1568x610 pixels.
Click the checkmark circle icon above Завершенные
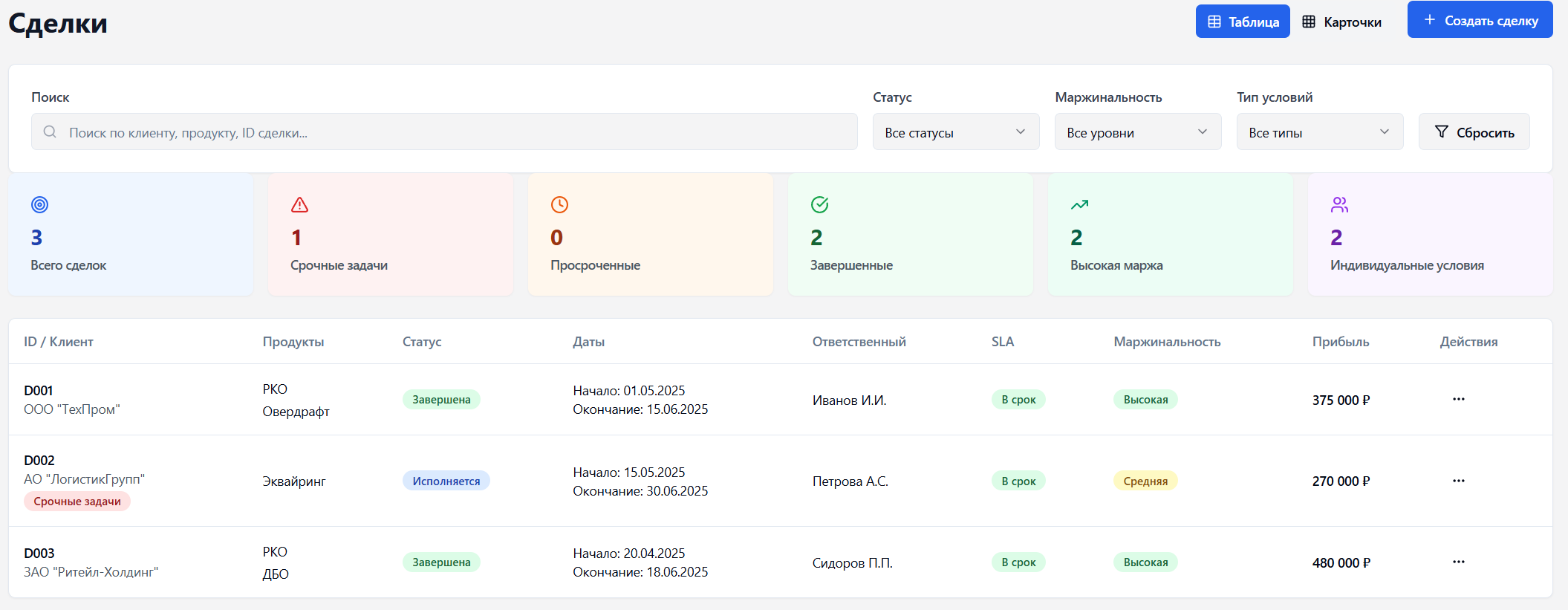[x=819, y=204]
